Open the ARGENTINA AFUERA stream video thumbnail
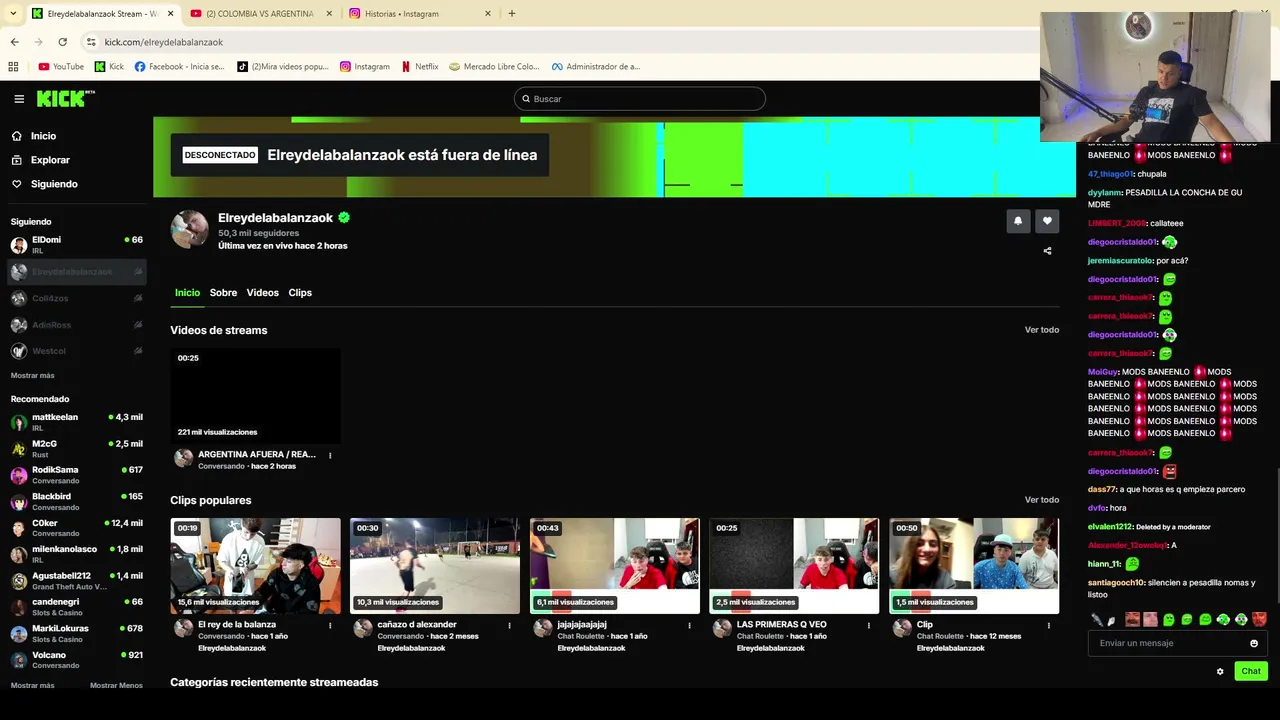The image size is (1280, 720). click(x=255, y=395)
